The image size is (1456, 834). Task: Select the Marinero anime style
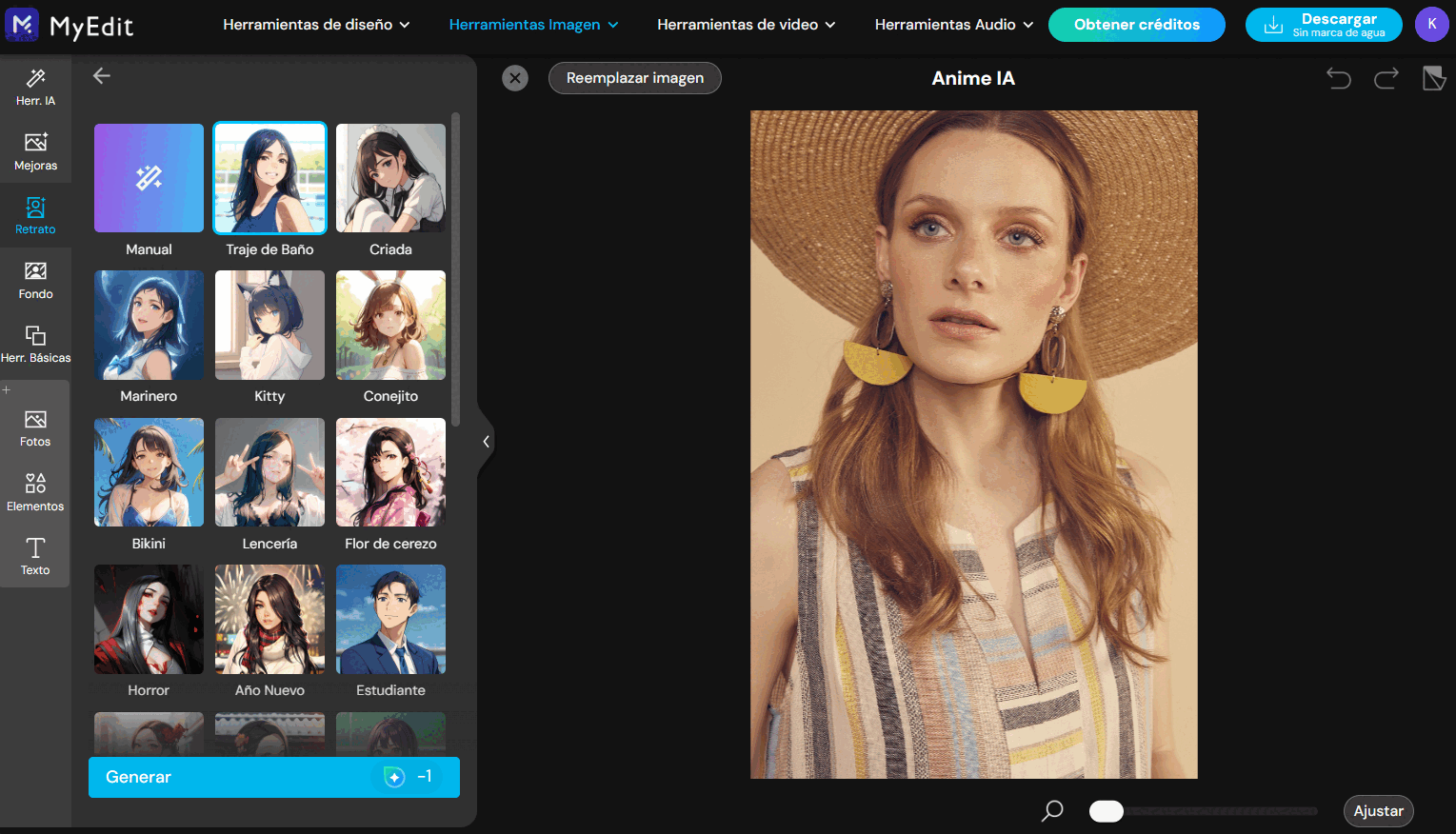tap(149, 326)
